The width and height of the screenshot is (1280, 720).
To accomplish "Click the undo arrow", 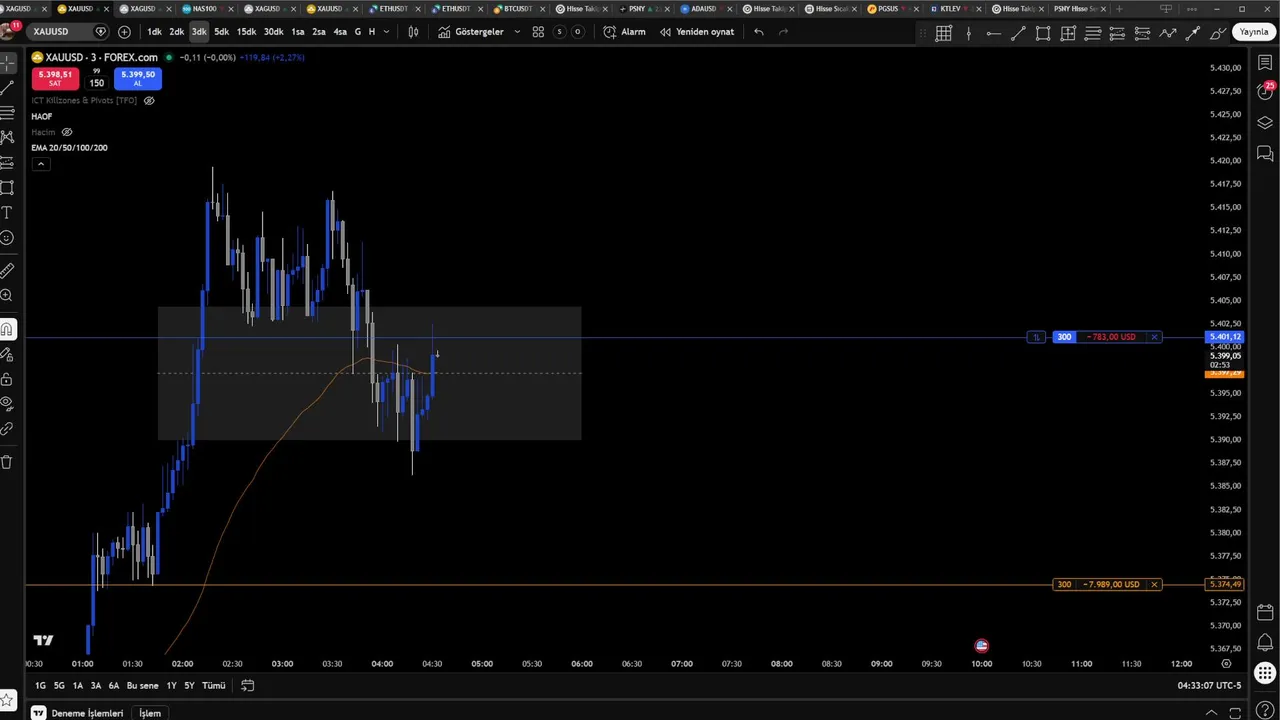I will [759, 32].
